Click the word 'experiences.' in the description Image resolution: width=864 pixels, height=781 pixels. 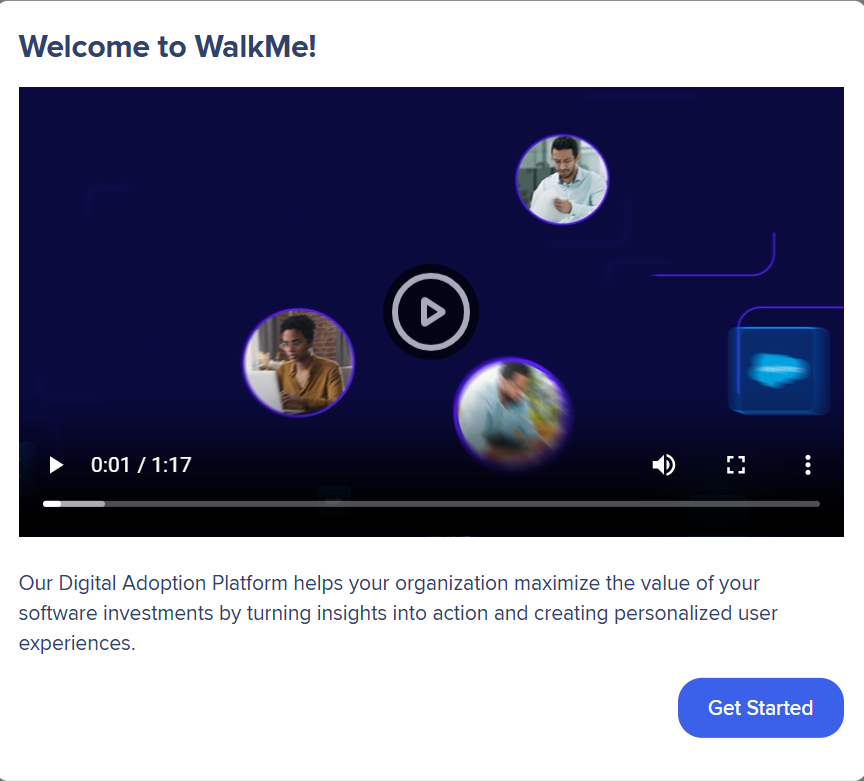click(77, 643)
